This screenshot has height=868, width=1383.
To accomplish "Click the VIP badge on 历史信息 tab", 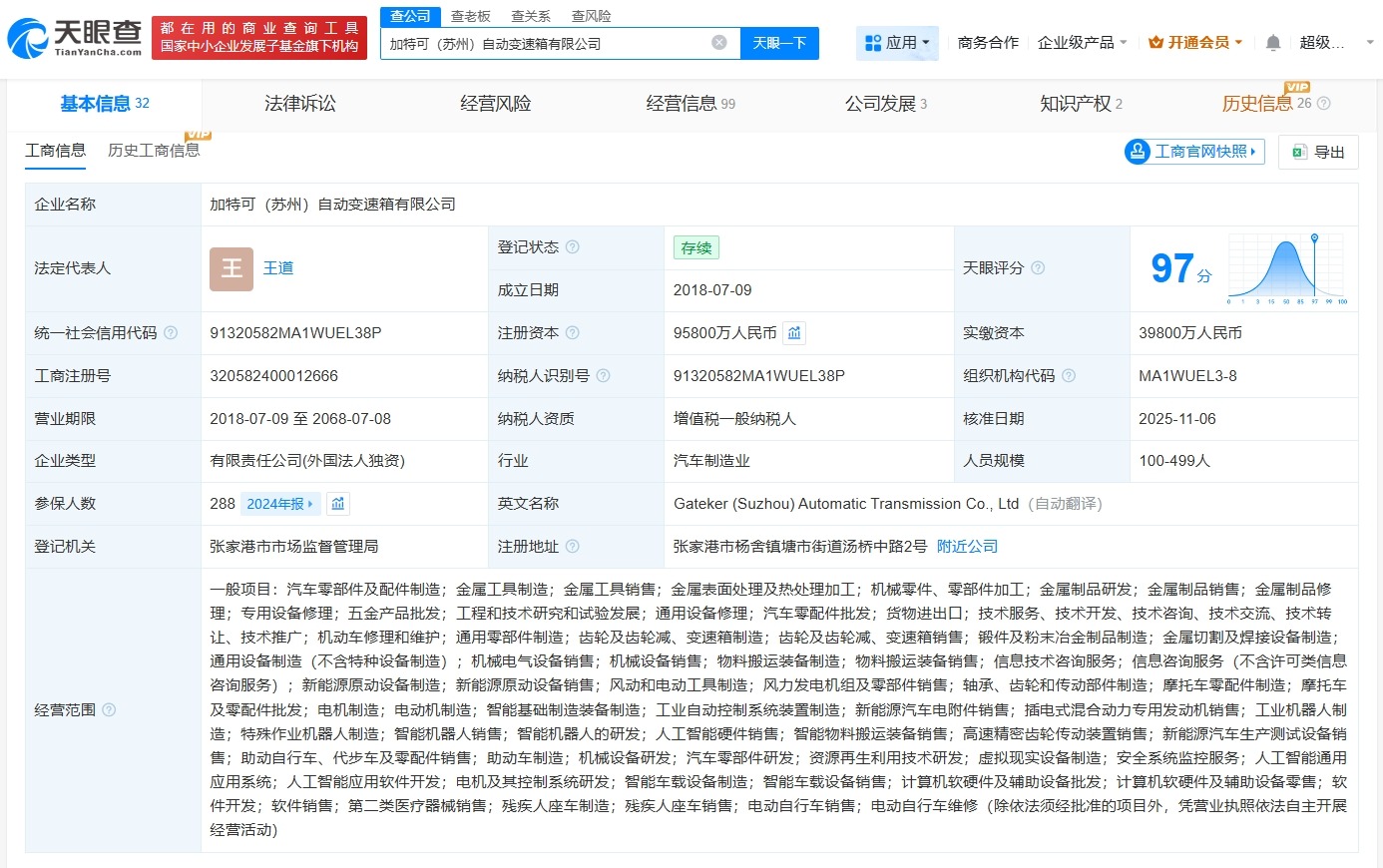I will [x=1298, y=88].
